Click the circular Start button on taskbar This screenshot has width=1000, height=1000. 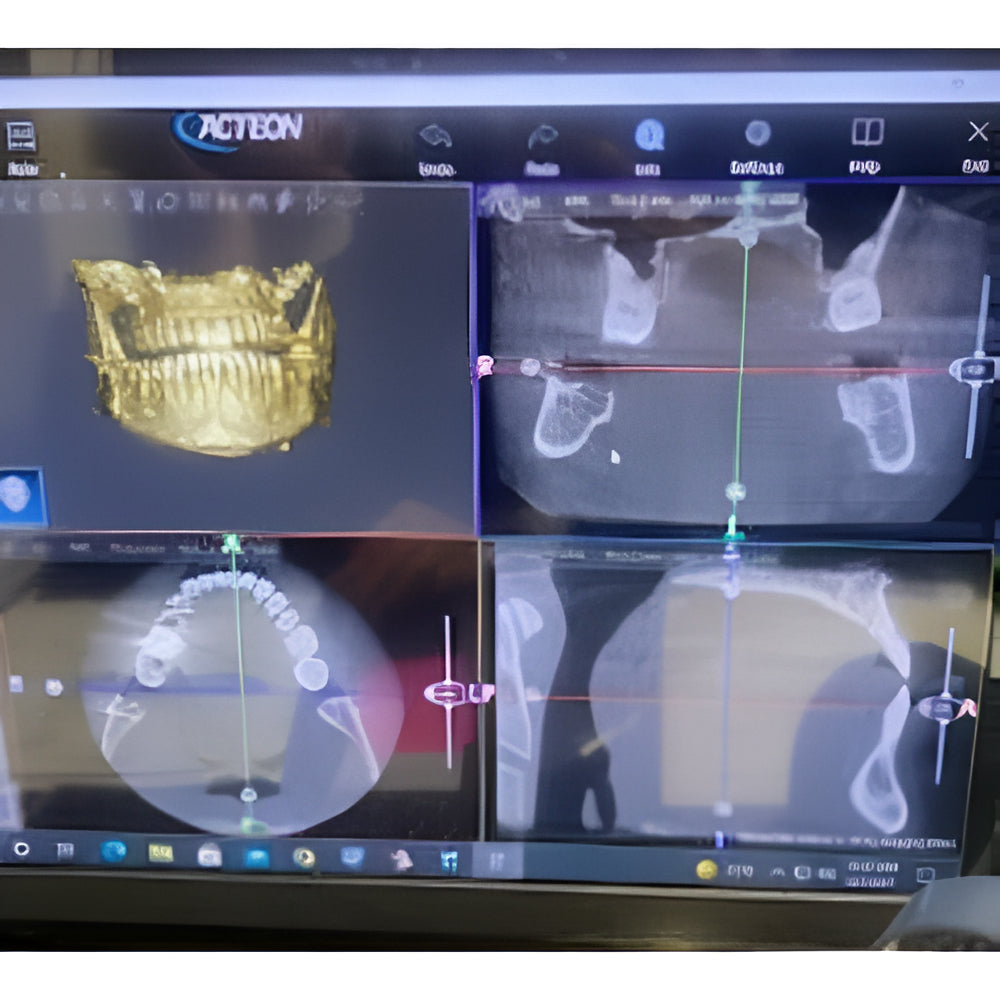[x=20, y=850]
